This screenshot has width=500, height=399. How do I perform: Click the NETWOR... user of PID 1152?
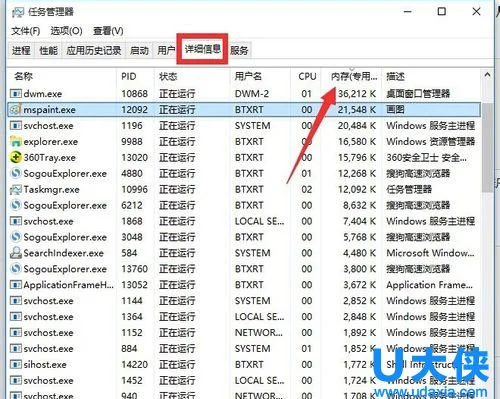click(259, 333)
